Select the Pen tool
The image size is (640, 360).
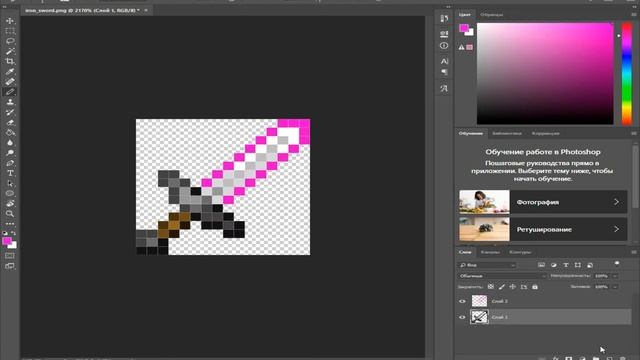10,163
